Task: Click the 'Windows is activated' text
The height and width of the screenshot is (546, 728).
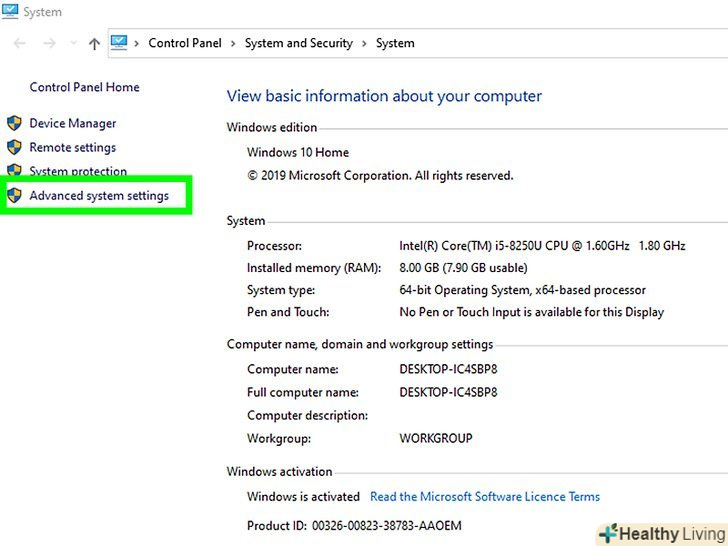Action: click(303, 497)
